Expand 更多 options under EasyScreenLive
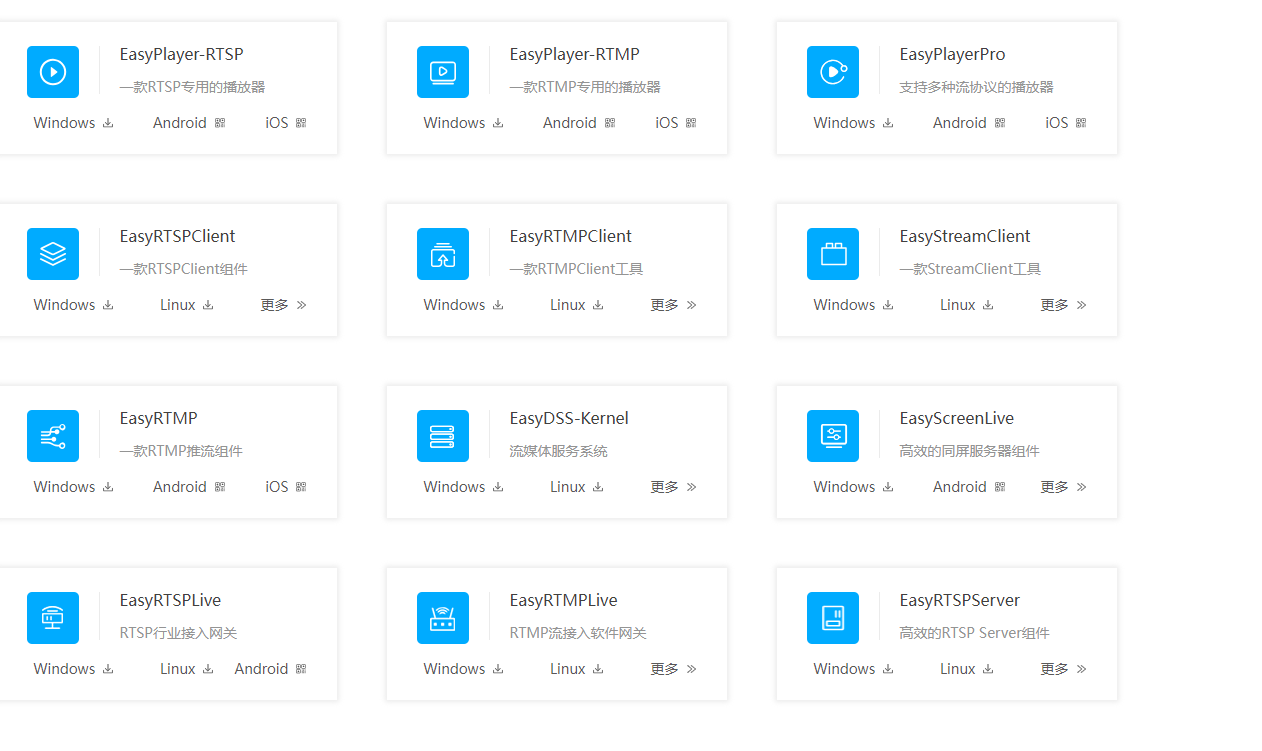Viewport: 1262px width, 751px height. (1064, 487)
